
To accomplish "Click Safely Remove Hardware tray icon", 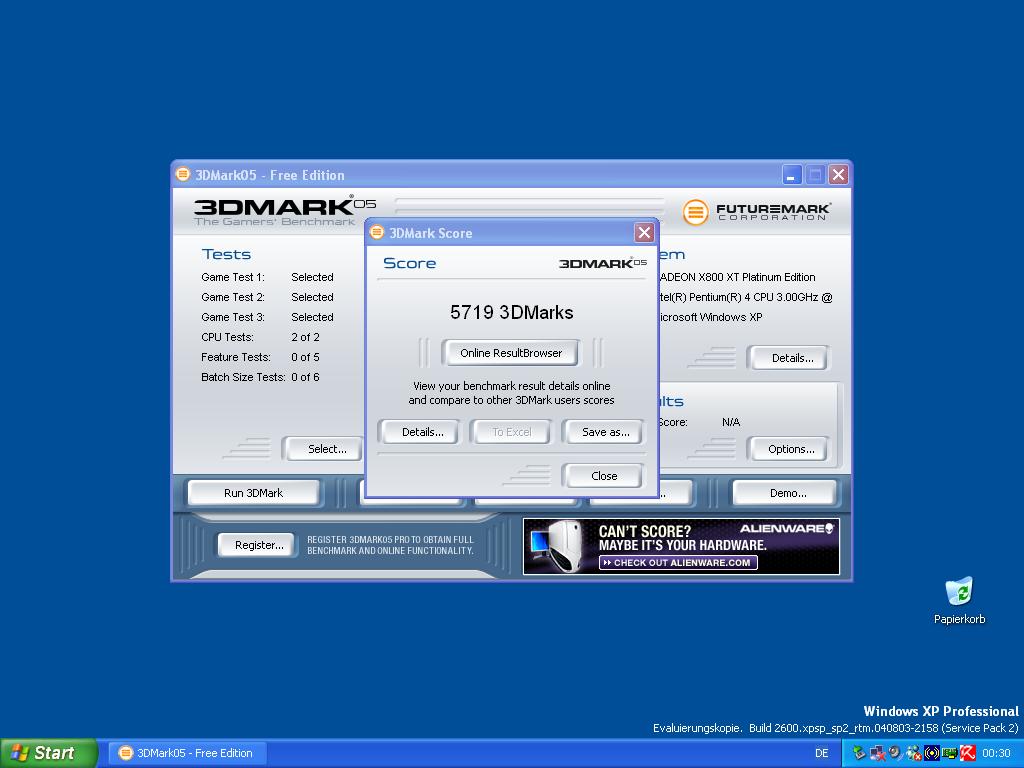I will click(x=859, y=753).
